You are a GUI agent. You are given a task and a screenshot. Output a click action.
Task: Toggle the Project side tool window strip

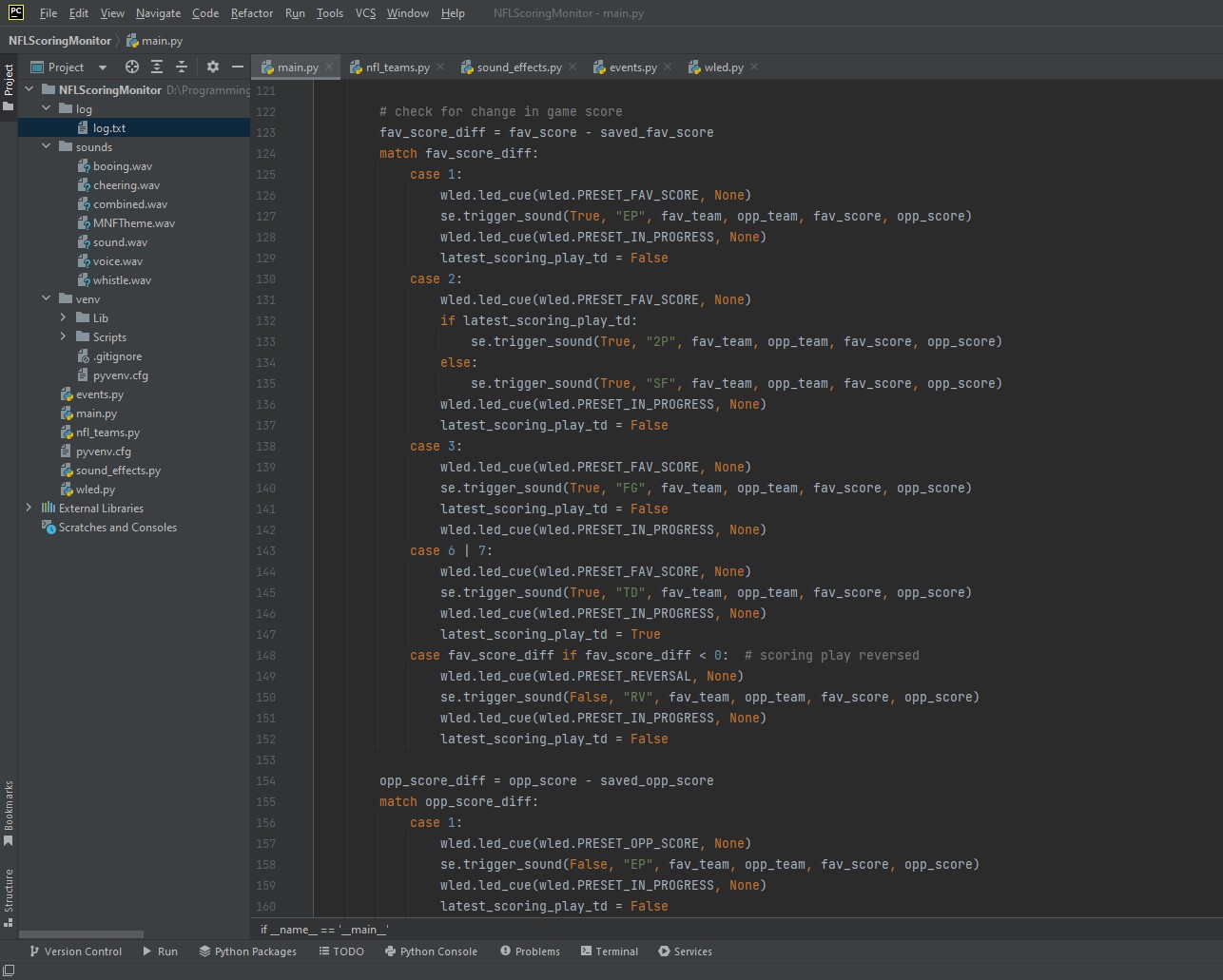(9, 86)
